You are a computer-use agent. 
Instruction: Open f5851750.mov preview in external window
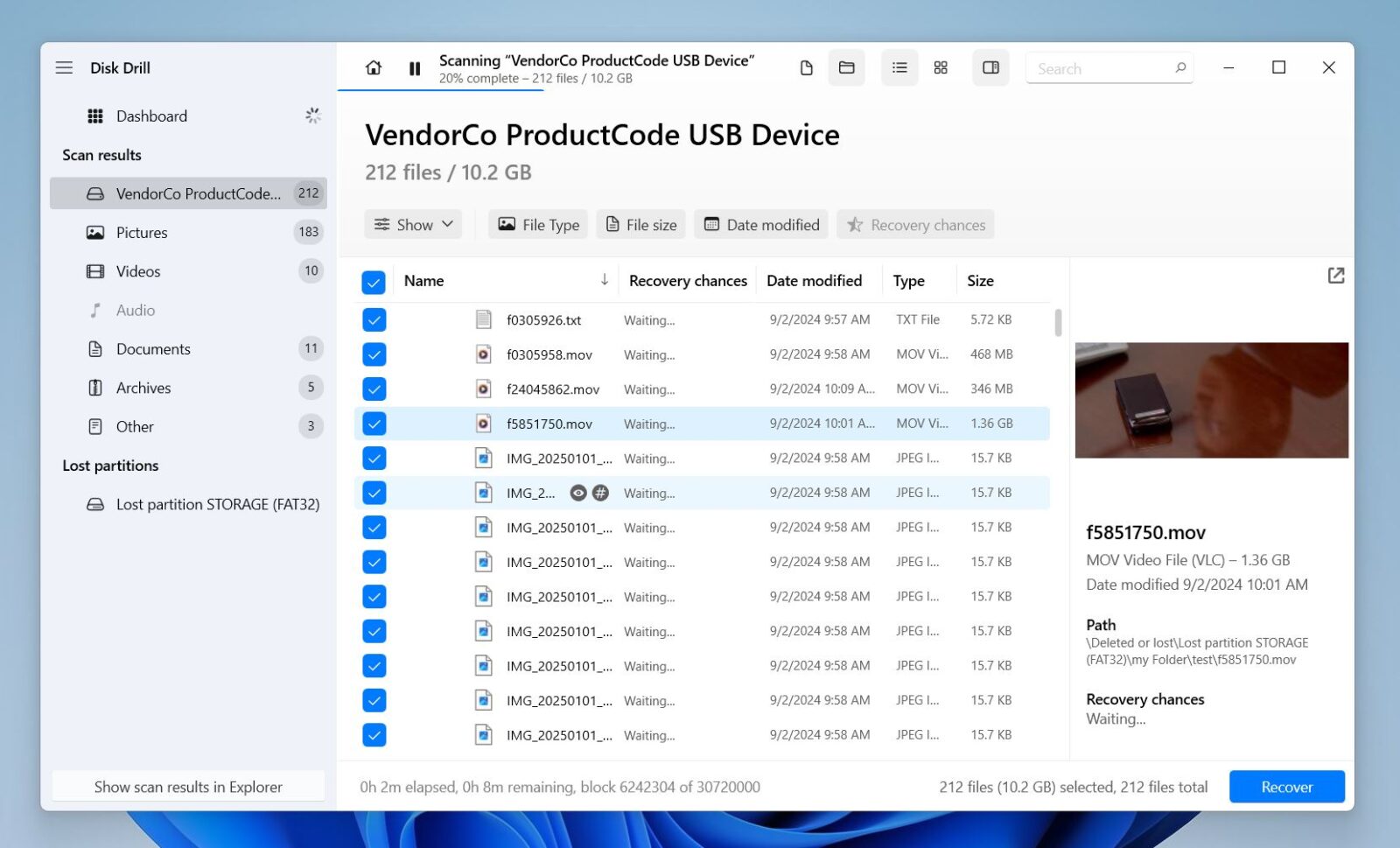[x=1336, y=276]
